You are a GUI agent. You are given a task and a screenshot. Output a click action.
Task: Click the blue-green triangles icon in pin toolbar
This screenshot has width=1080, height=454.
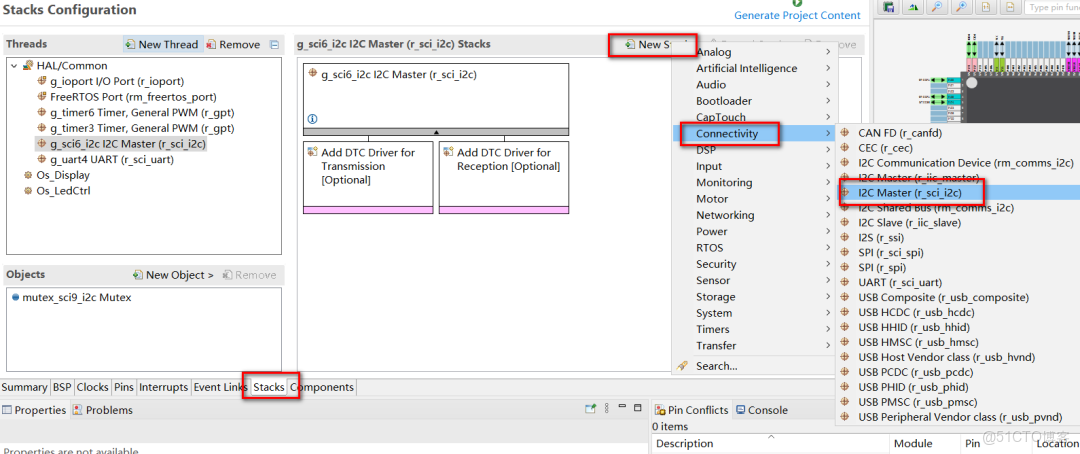point(911,8)
